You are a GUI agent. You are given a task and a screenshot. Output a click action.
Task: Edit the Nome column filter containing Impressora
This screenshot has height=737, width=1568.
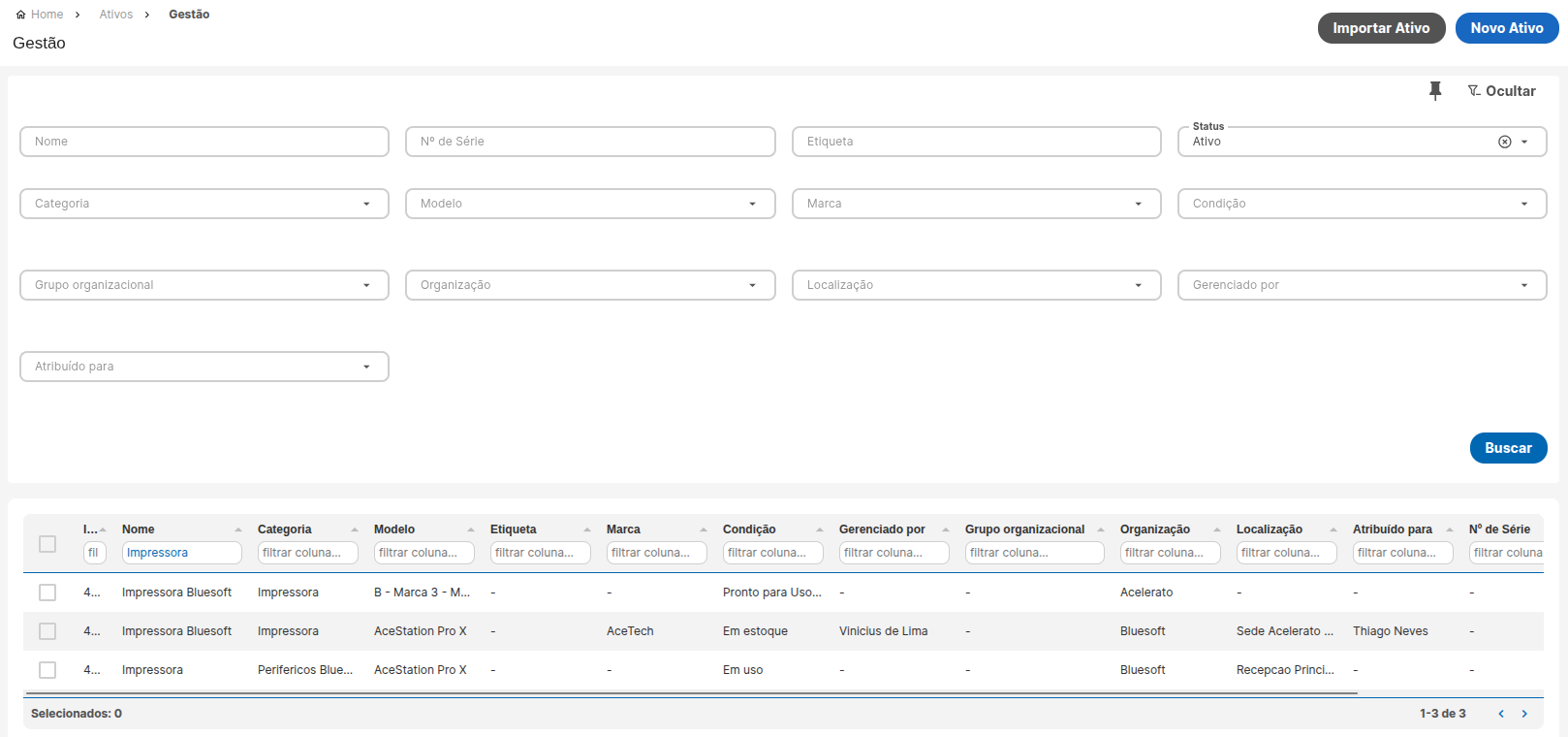click(x=182, y=553)
